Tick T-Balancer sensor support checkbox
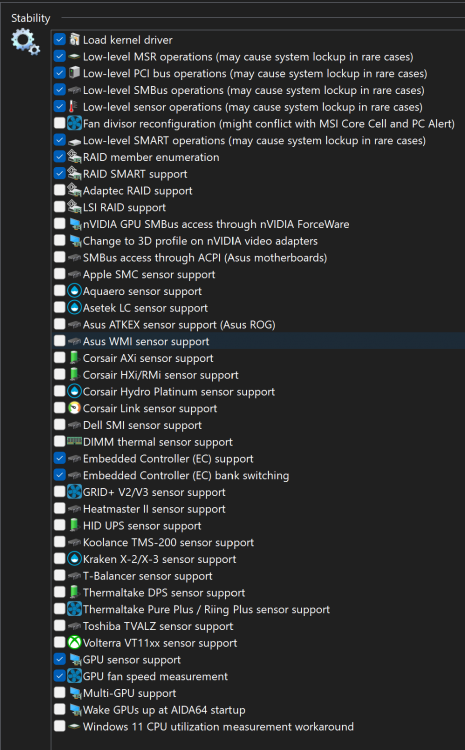Image resolution: width=465 pixels, height=750 pixels. pyautogui.click(x=59, y=575)
